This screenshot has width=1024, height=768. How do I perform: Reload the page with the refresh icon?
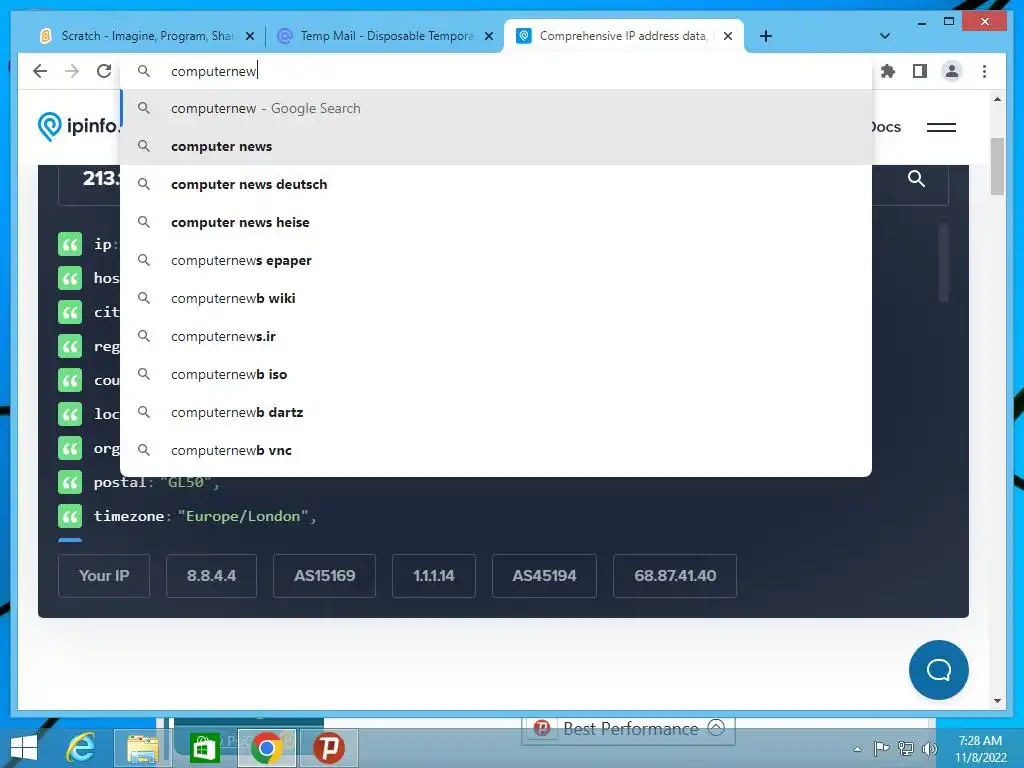click(104, 71)
